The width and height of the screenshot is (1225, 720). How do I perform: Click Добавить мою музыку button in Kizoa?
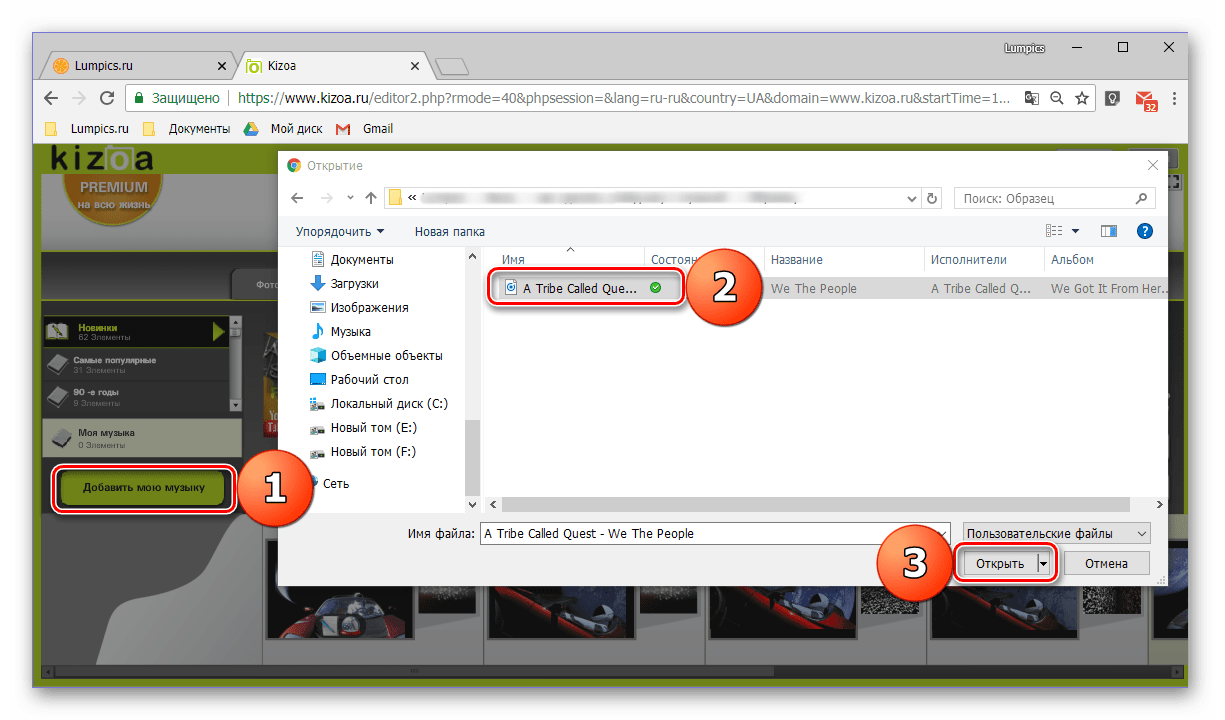click(143, 488)
